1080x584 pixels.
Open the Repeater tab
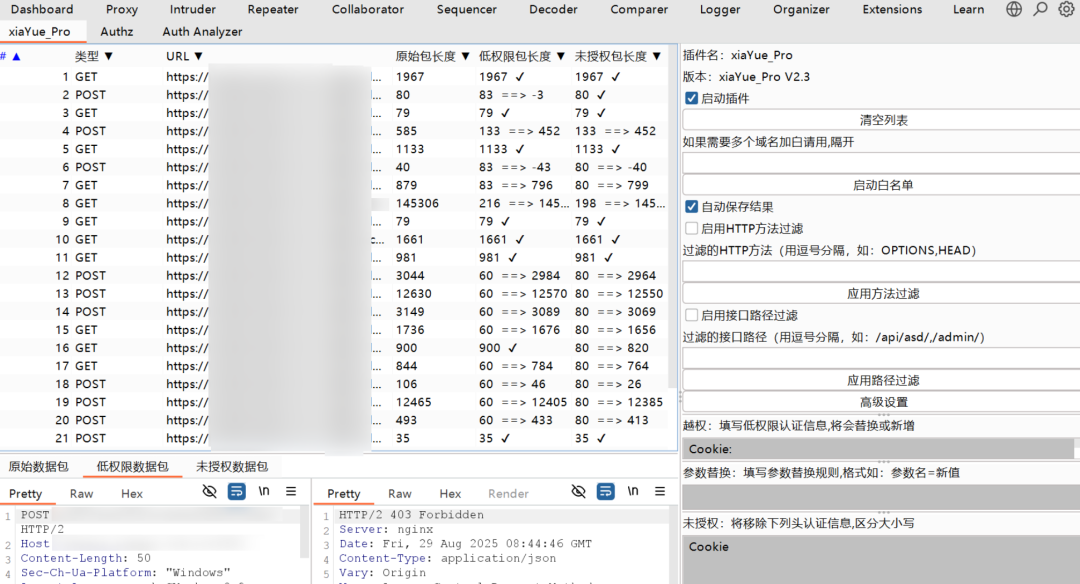[273, 10]
